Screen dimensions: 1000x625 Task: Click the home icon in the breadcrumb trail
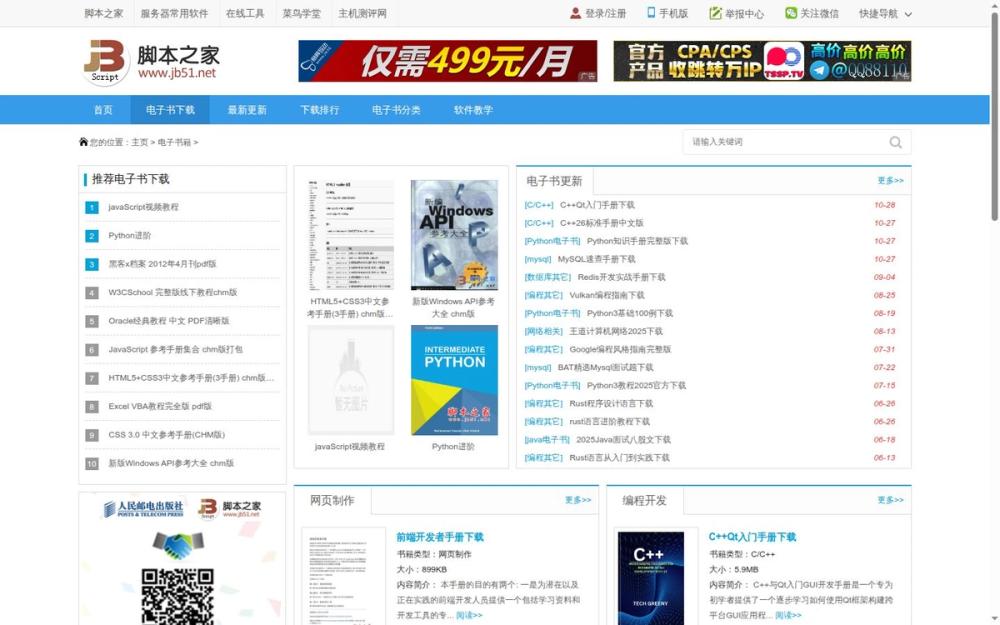click(82, 142)
